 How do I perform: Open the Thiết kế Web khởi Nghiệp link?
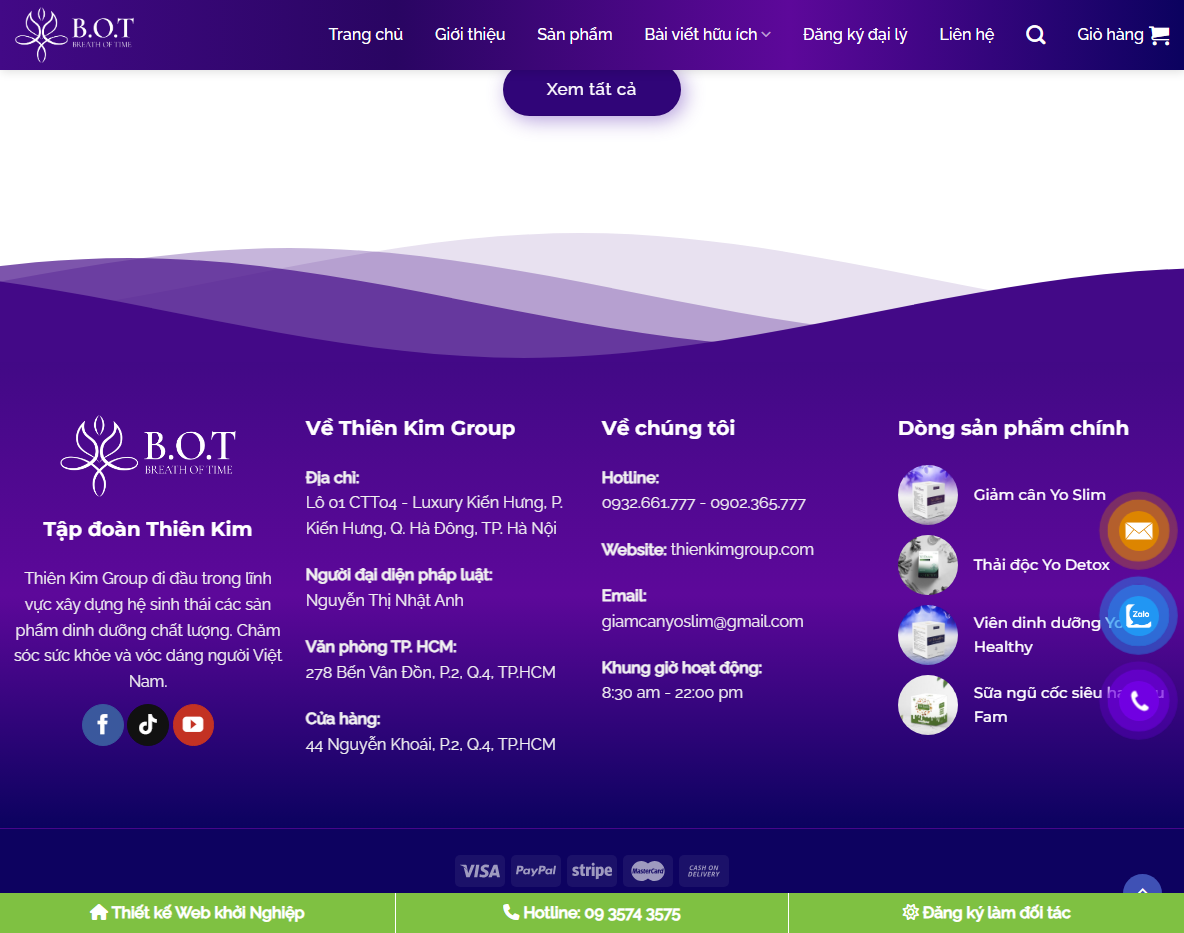click(197, 913)
